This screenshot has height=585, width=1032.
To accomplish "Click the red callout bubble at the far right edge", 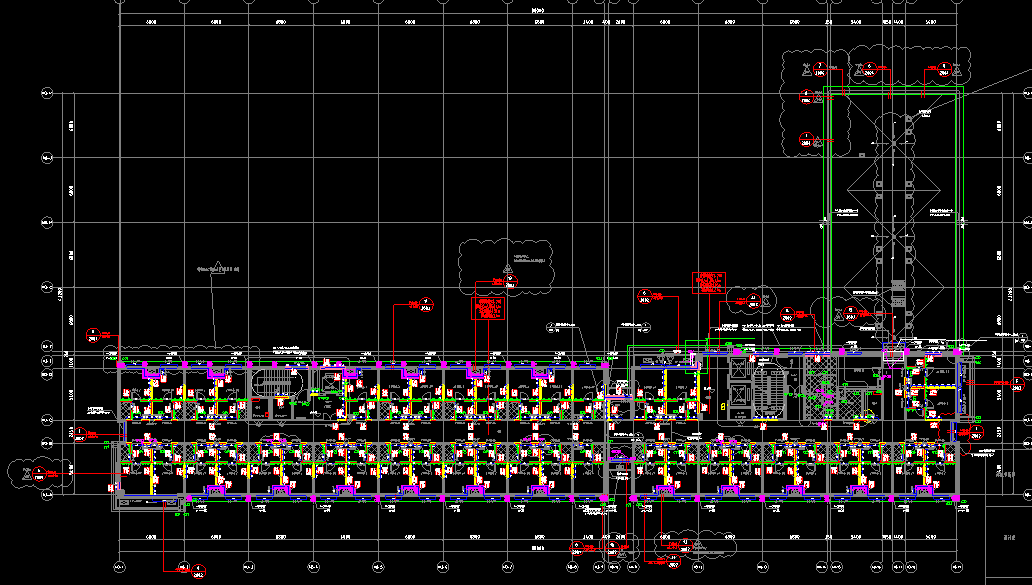I will click(x=1018, y=382).
